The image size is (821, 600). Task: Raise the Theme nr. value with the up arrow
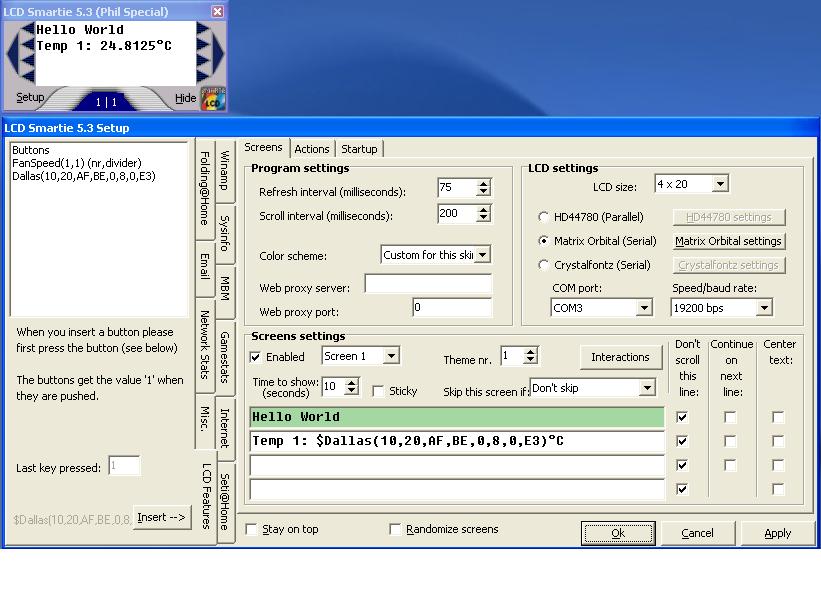coord(531,352)
